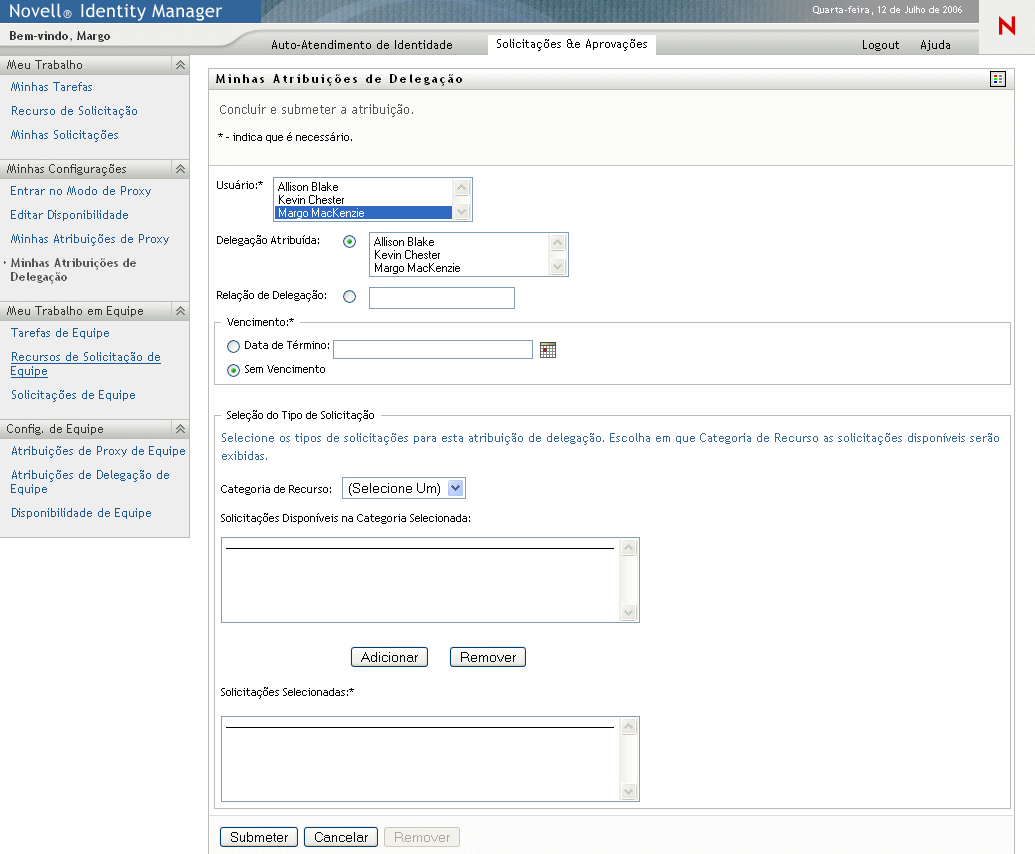
Task: Select the Delegação Atribuída radio button
Action: (349, 241)
